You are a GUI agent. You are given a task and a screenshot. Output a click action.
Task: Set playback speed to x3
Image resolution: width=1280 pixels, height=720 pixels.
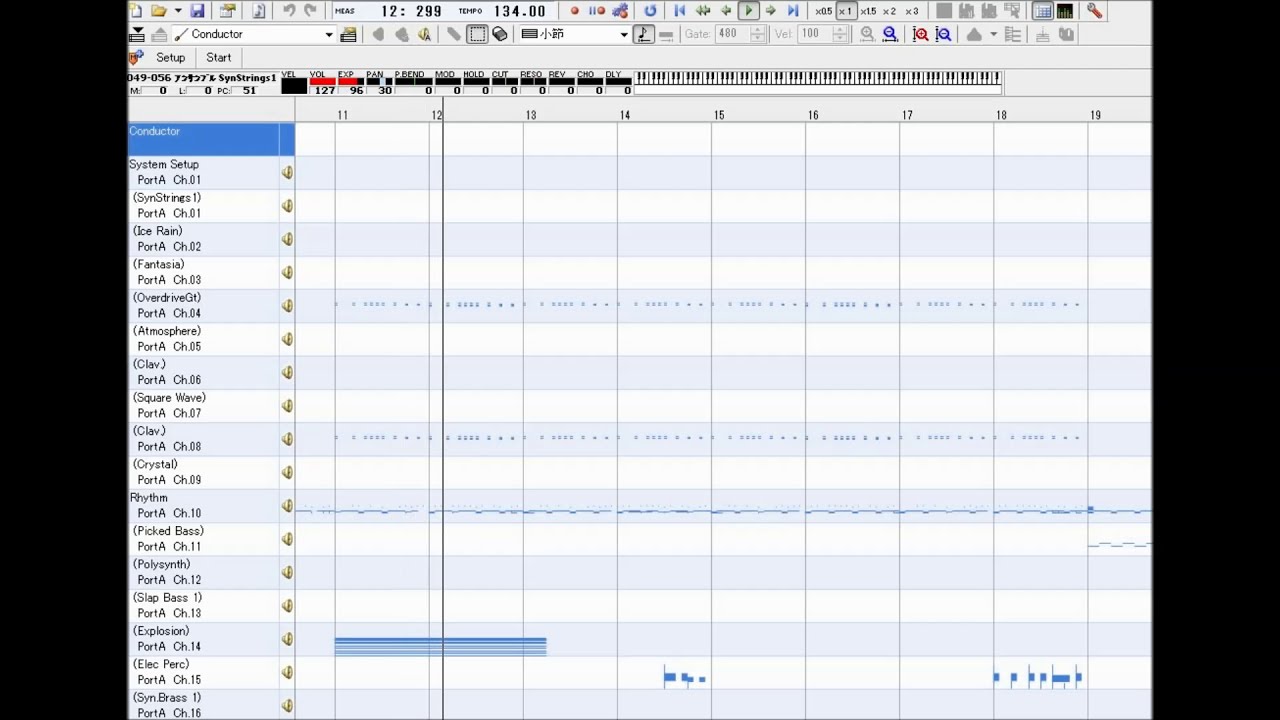912,11
